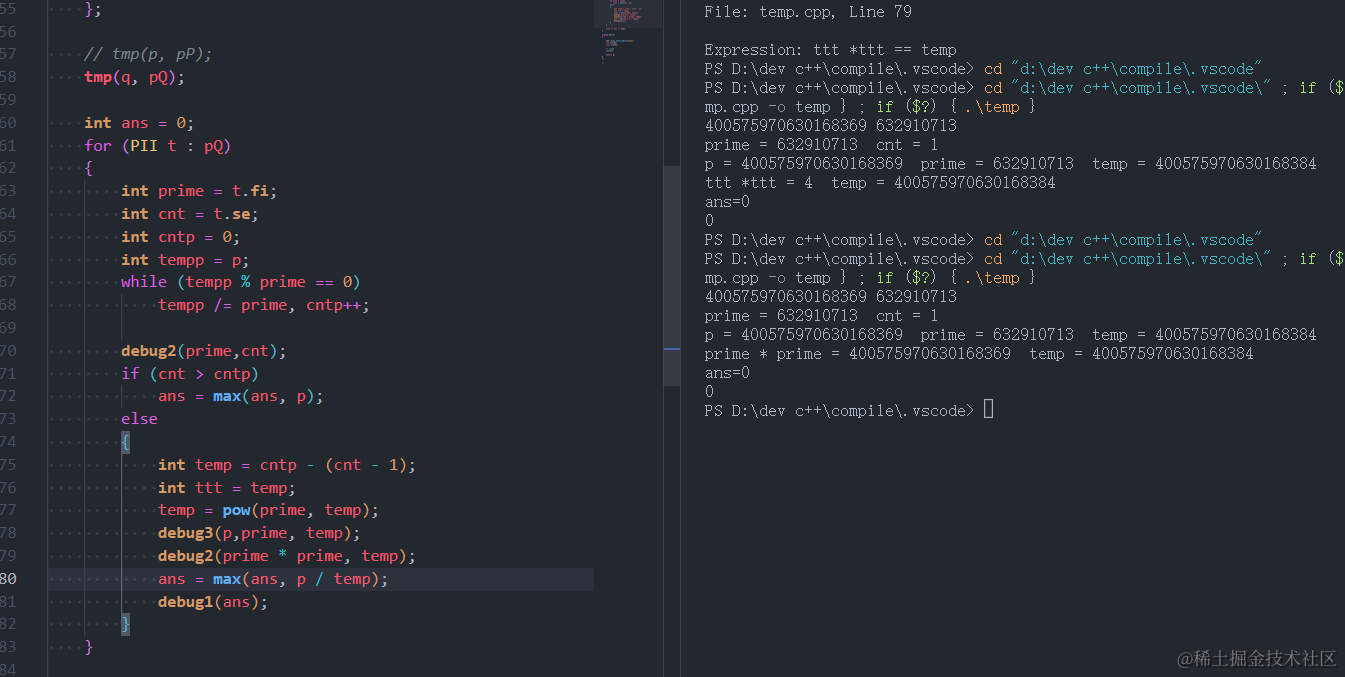Screen dimensions: 1345x677
Task: Click line number 70 in the gutter
Action: (x=9, y=350)
